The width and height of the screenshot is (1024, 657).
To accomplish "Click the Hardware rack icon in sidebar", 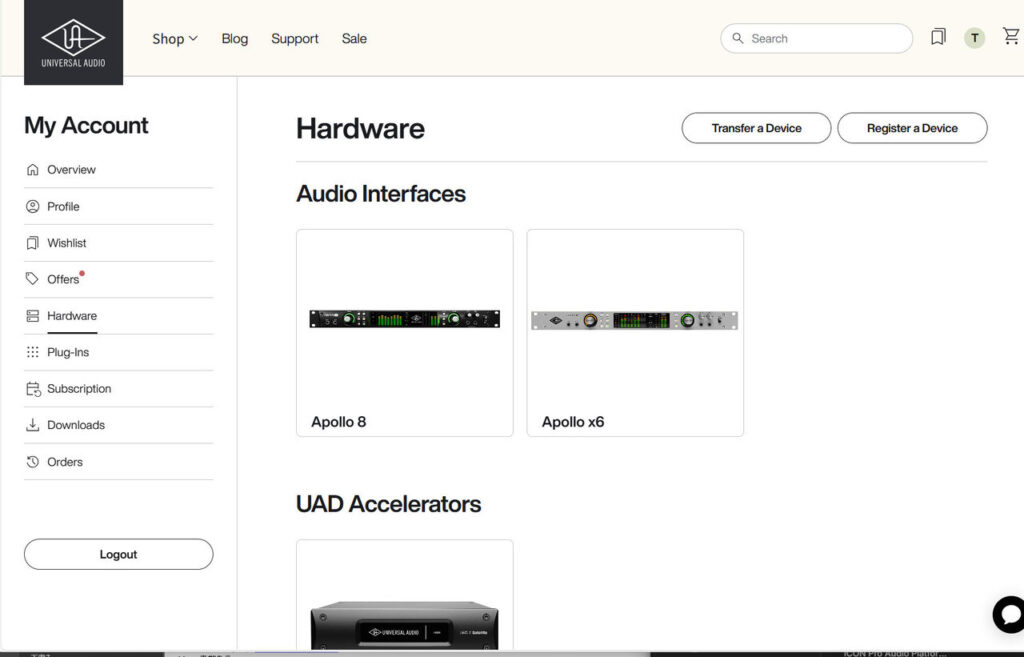I will click(x=33, y=316).
